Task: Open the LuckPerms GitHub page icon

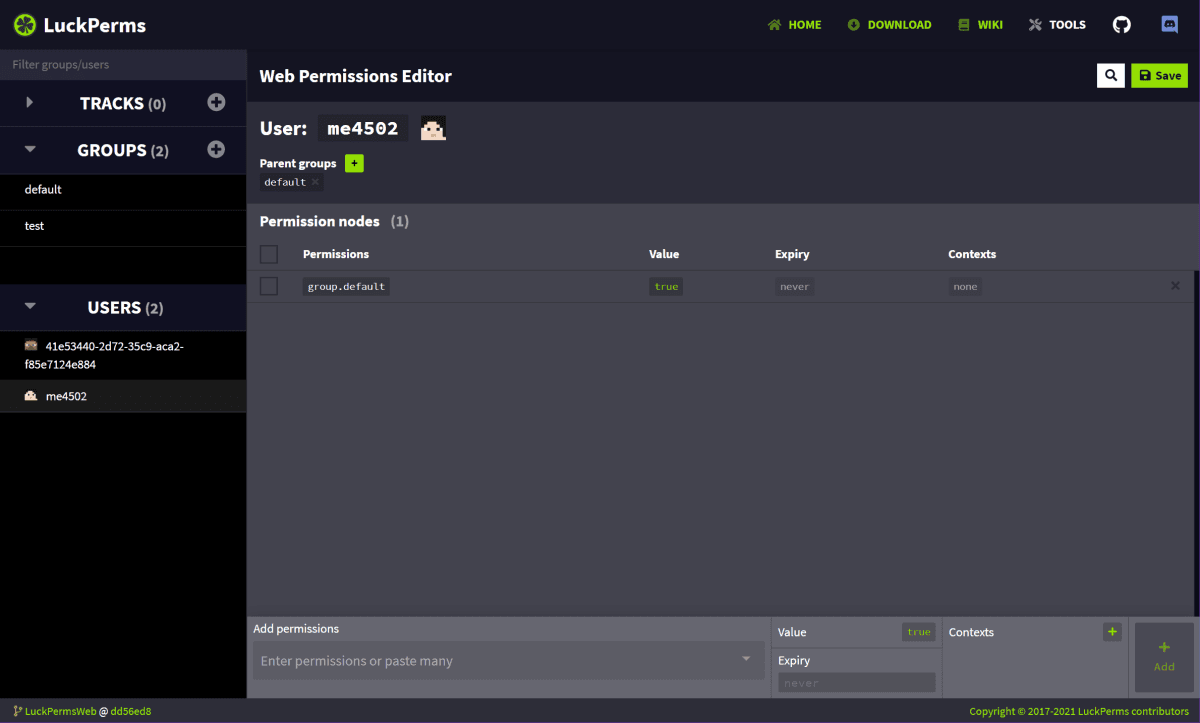Action: [x=1121, y=24]
